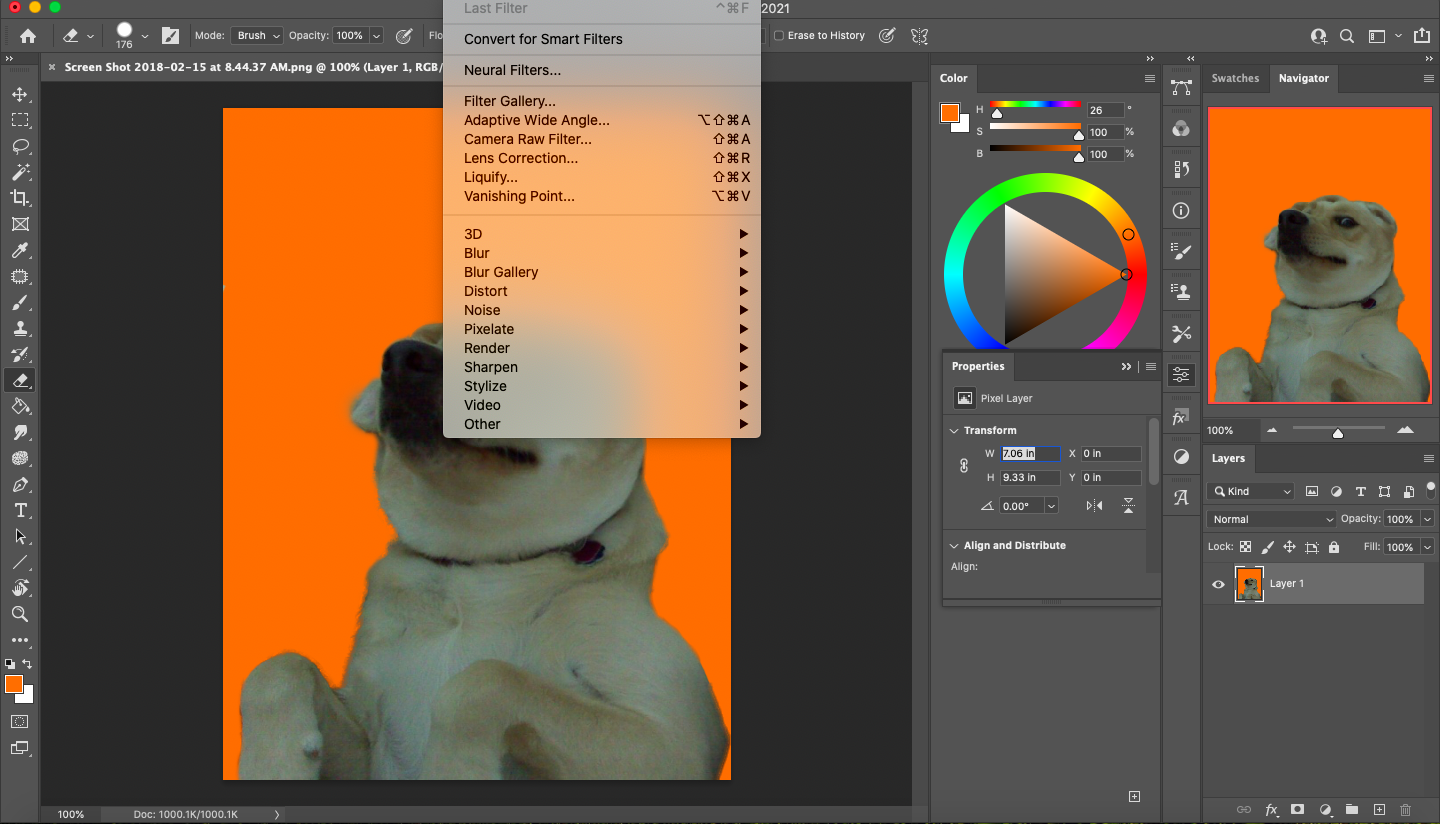
Task: Select the Paint Bucket tool
Action: click(20, 406)
